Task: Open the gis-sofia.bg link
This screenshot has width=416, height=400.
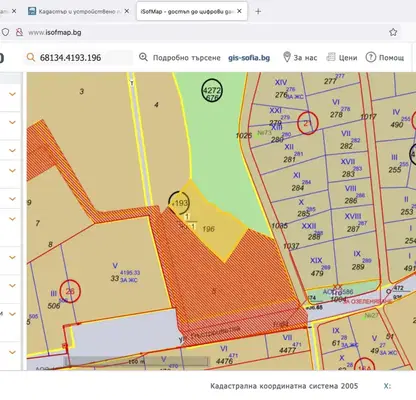Action: (249, 58)
